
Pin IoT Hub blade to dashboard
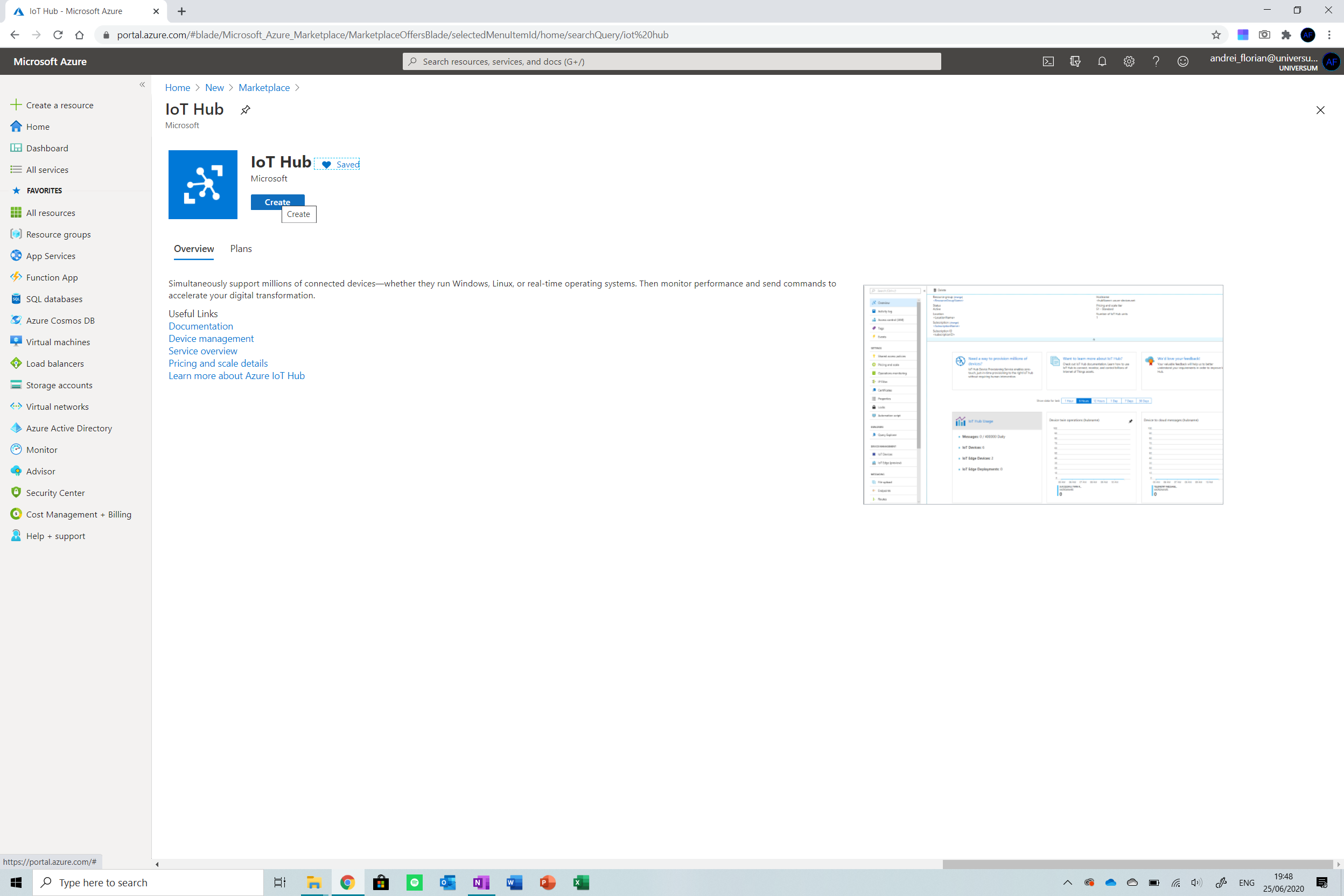[245, 110]
